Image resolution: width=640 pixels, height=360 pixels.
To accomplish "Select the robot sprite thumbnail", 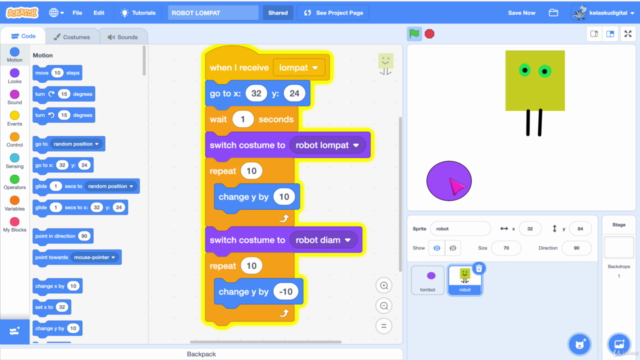I will [465, 280].
